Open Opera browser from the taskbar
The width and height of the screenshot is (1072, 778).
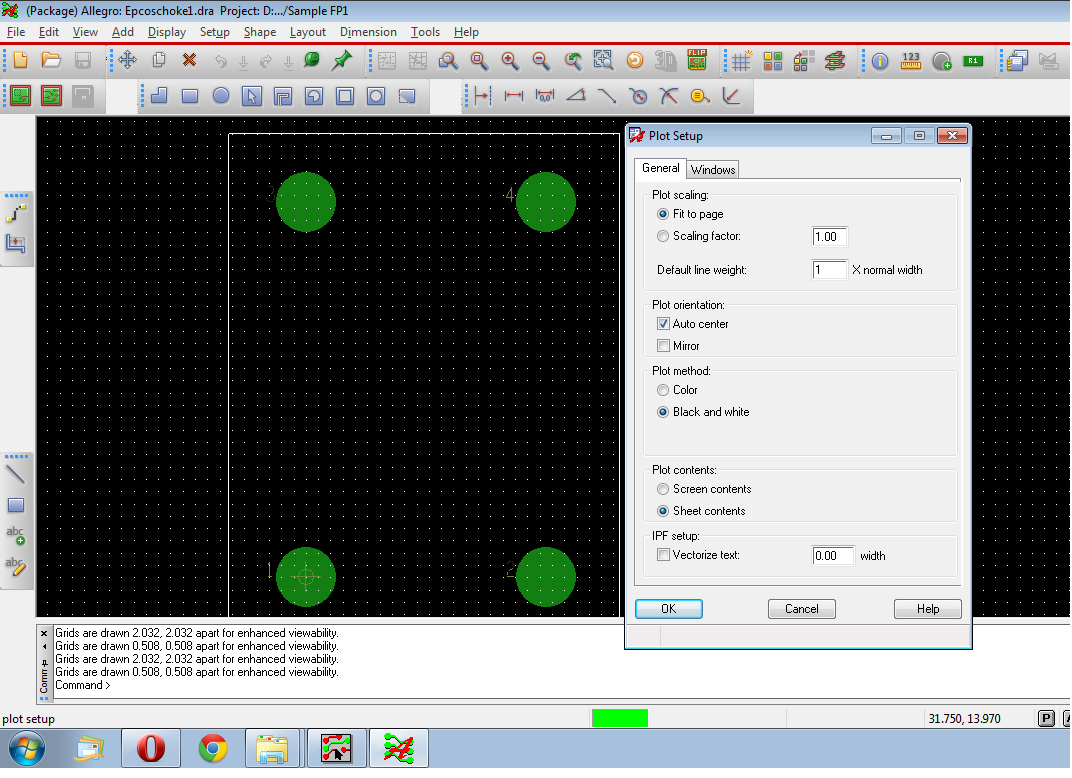(151, 749)
